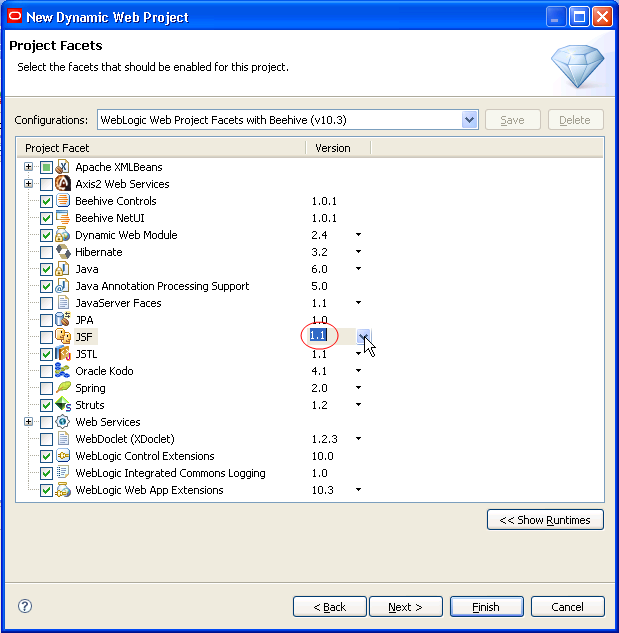Click the Dynamic Web Module icon
The width and height of the screenshot is (619, 633).
click(63, 235)
